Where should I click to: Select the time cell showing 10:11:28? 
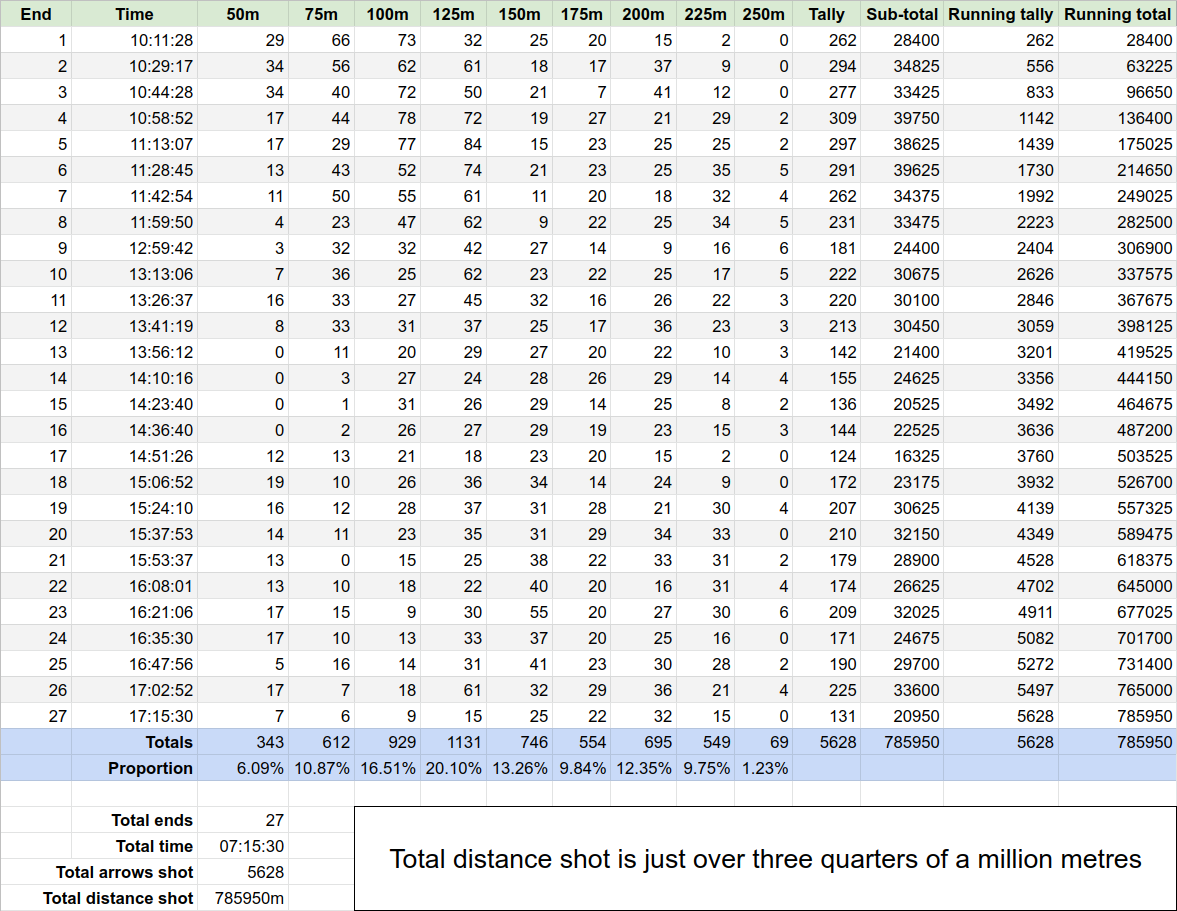pyautogui.click(x=135, y=40)
